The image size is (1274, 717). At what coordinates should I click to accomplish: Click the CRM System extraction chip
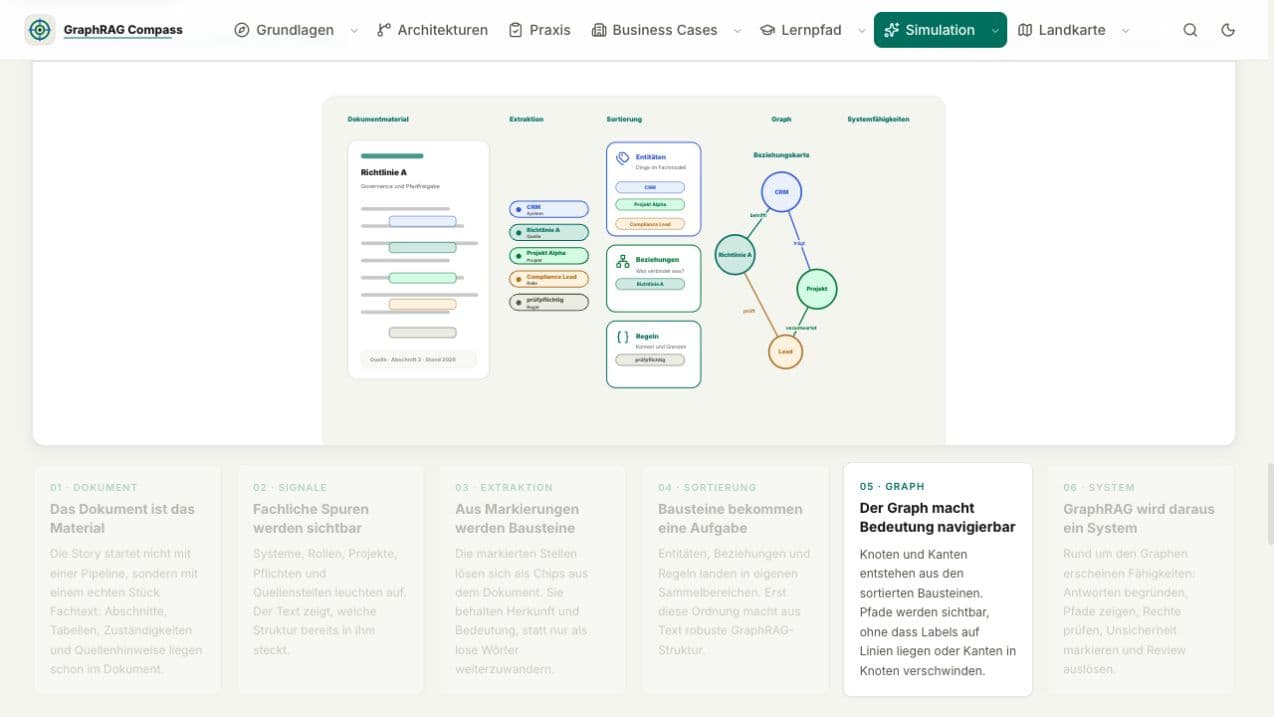coord(549,209)
